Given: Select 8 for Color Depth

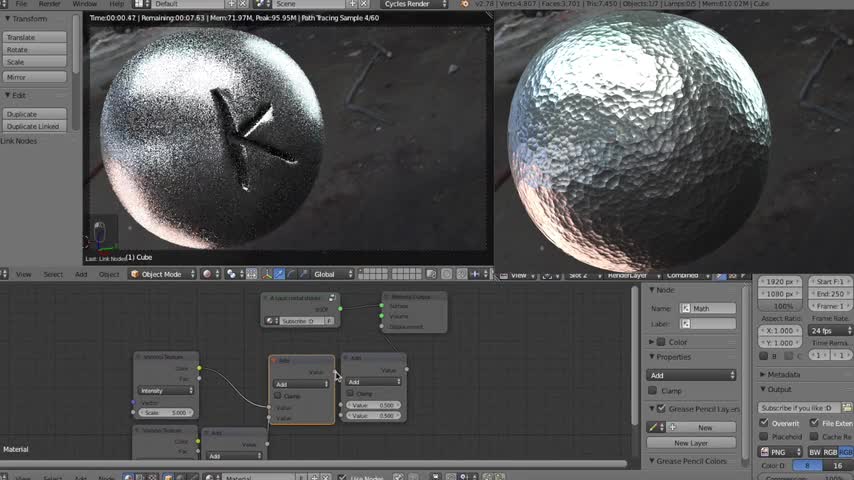Looking at the screenshot, I should pyautogui.click(x=807, y=465).
